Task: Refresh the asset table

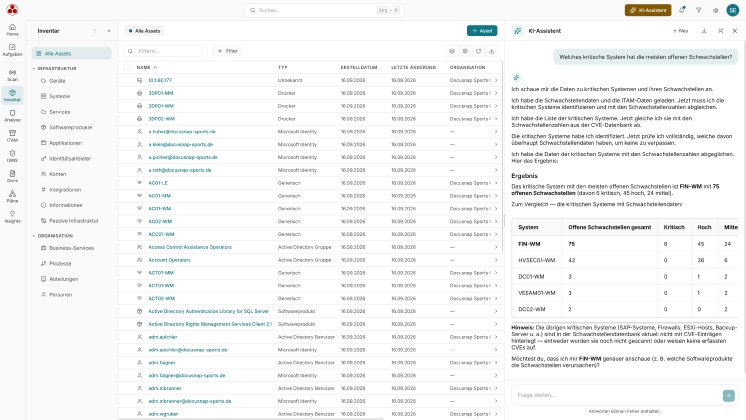Action: (x=478, y=51)
